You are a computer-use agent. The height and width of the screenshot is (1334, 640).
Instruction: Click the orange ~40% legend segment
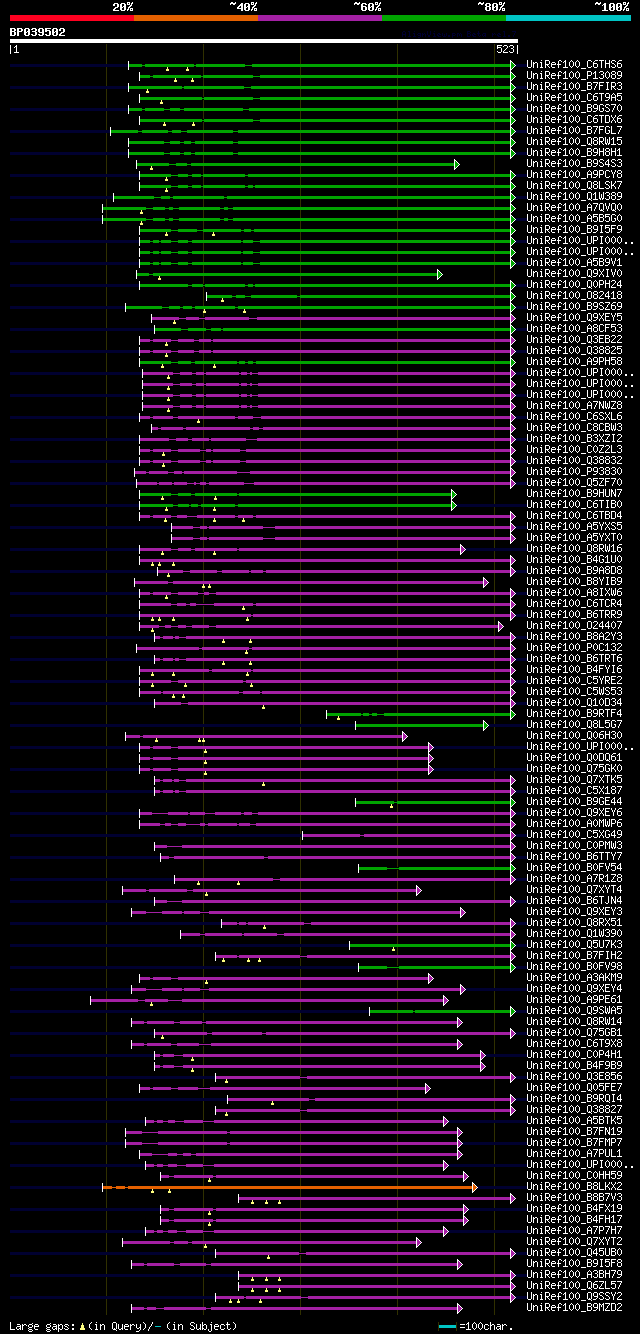[196, 17]
